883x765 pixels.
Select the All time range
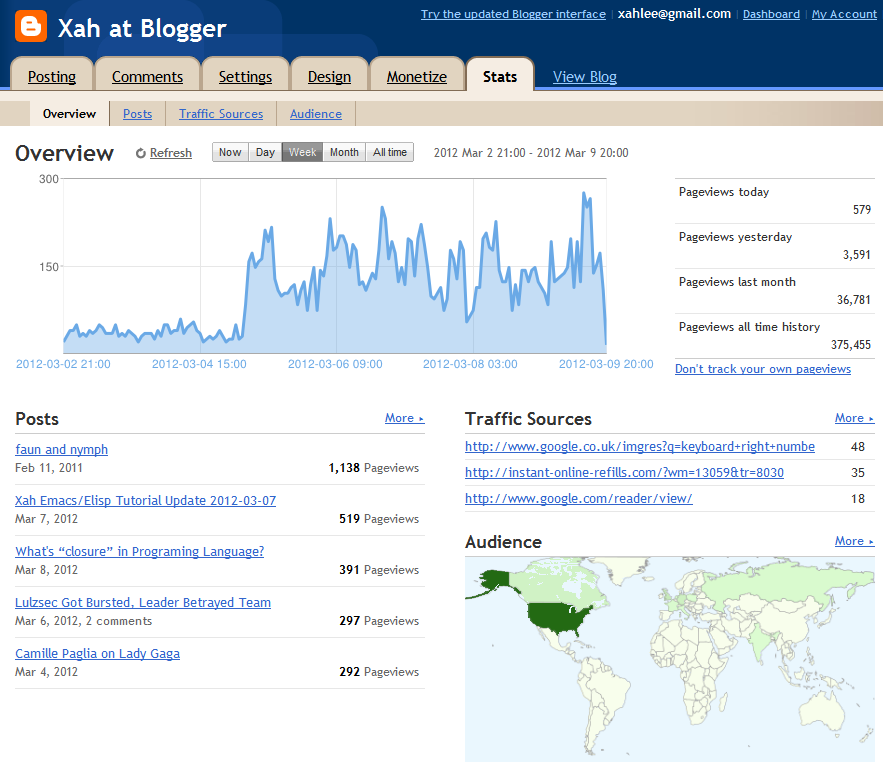pos(390,152)
